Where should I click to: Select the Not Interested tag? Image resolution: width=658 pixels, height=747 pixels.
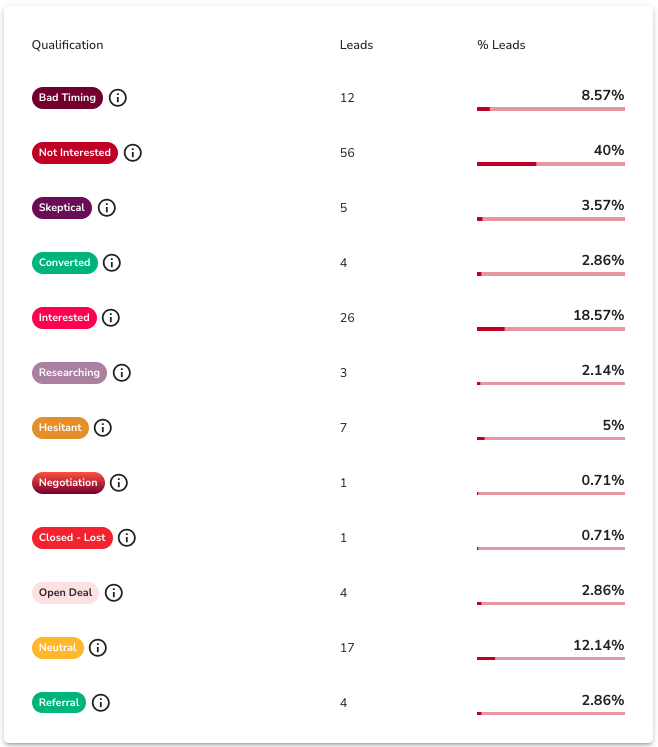pyautogui.click(x=75, y=153)
